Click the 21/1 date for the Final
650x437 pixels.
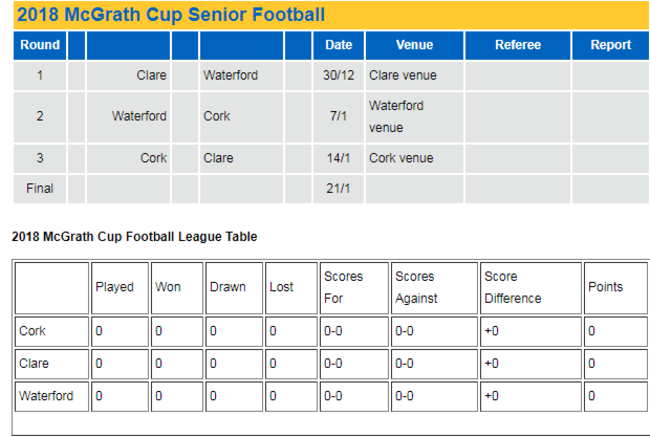click(x=339, y=188)
